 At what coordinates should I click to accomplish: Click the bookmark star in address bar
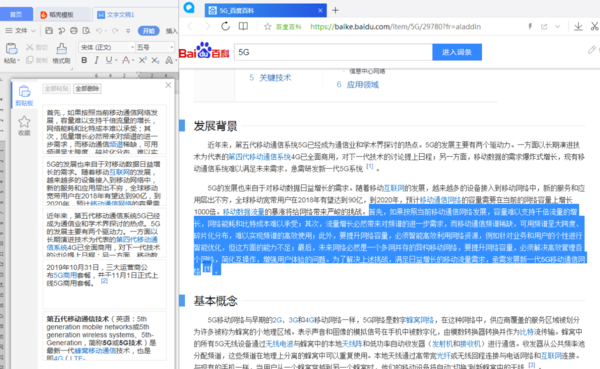268,27
